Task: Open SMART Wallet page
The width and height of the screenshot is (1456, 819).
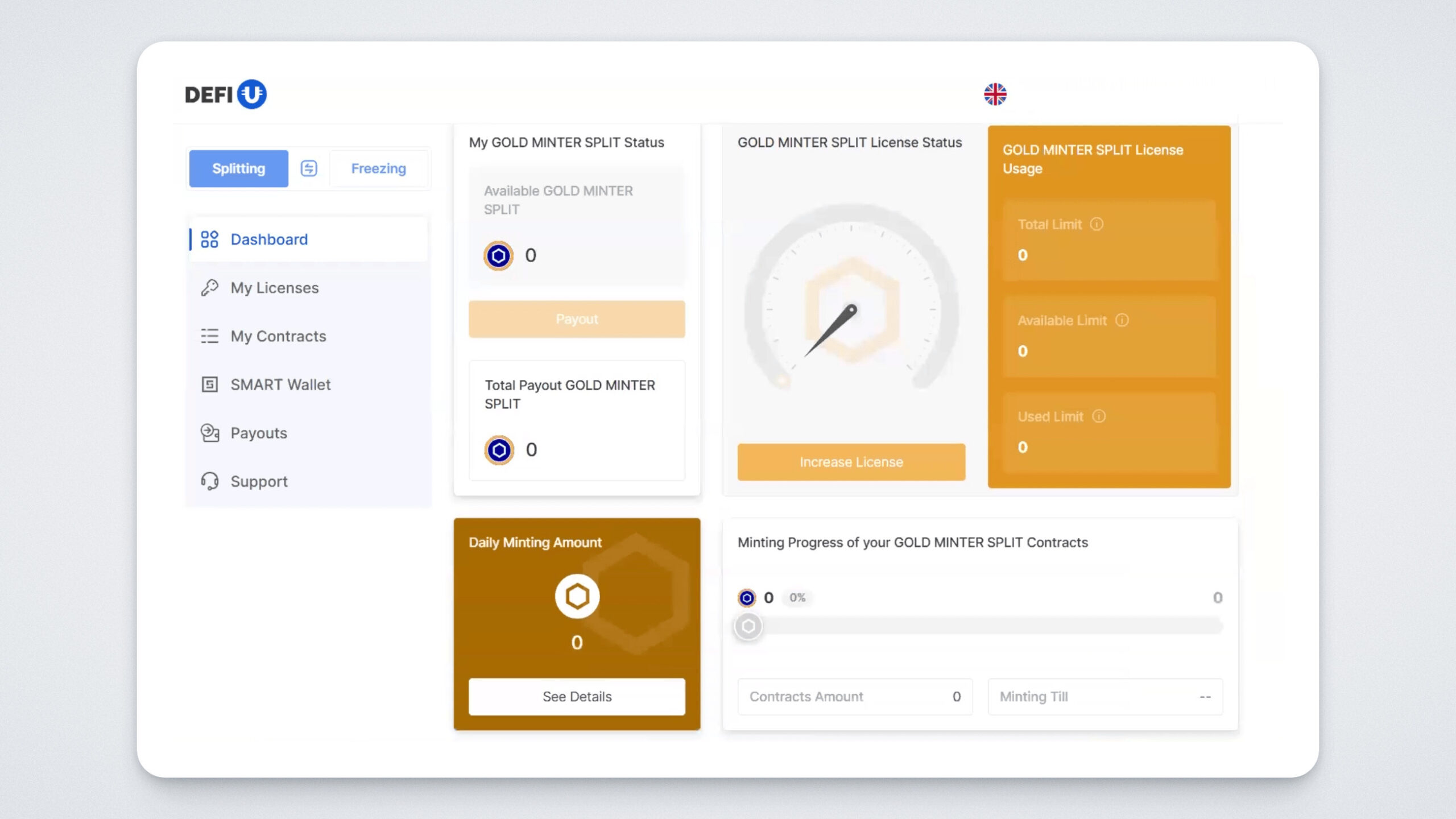Action: pyautogui.click(x=280, y=384)
